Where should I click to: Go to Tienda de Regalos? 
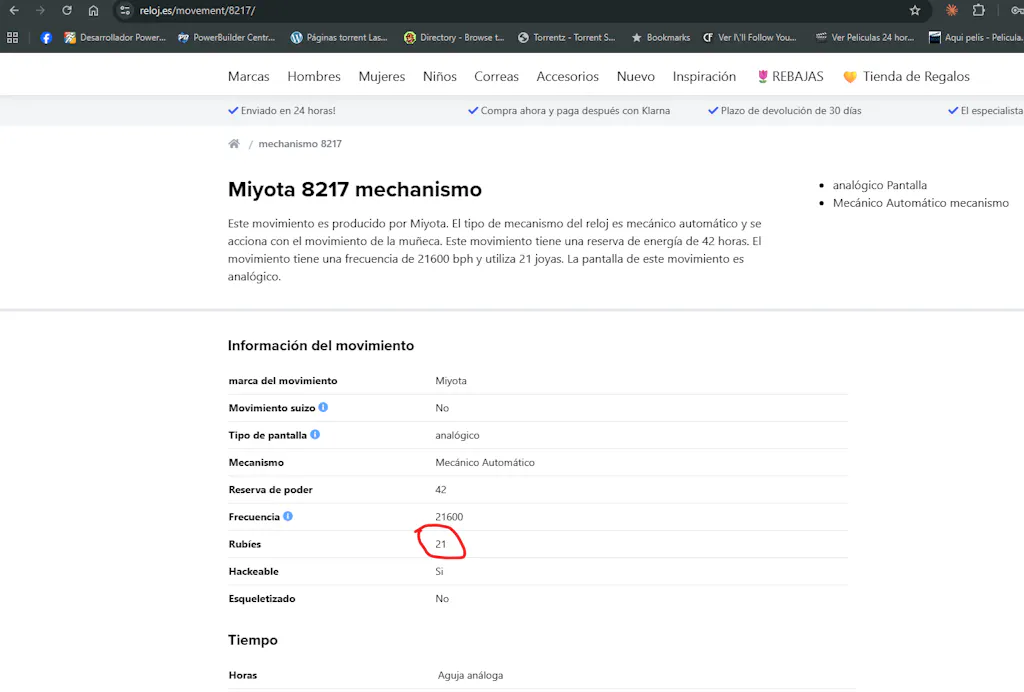tap(906, 77)
